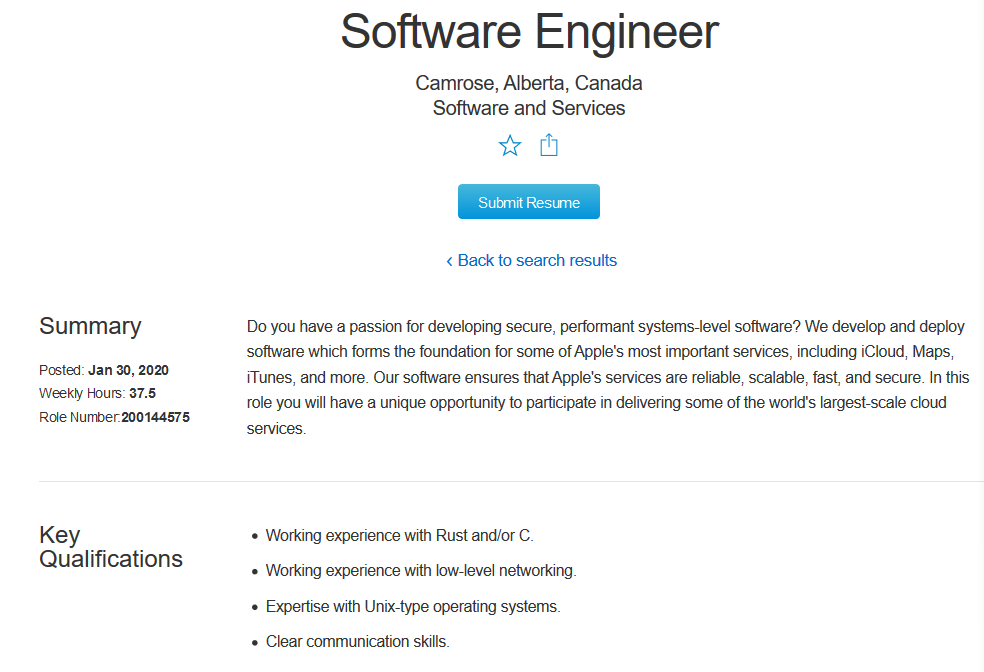Favorite this job with the star icon

tap(510, 146)
